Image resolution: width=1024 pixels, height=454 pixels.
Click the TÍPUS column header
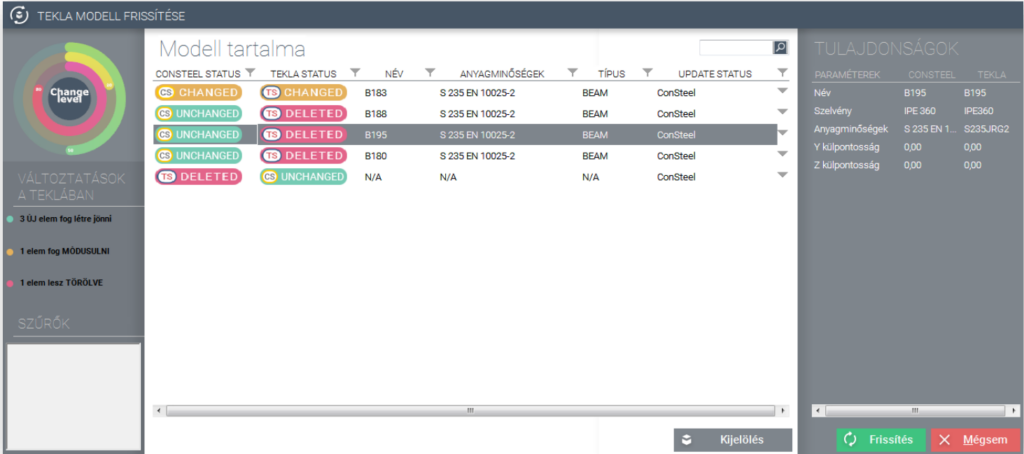611,74
